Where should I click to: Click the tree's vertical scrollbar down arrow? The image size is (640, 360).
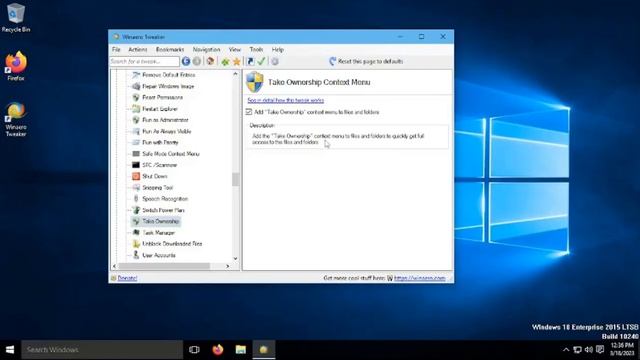[x=235, y=258]
